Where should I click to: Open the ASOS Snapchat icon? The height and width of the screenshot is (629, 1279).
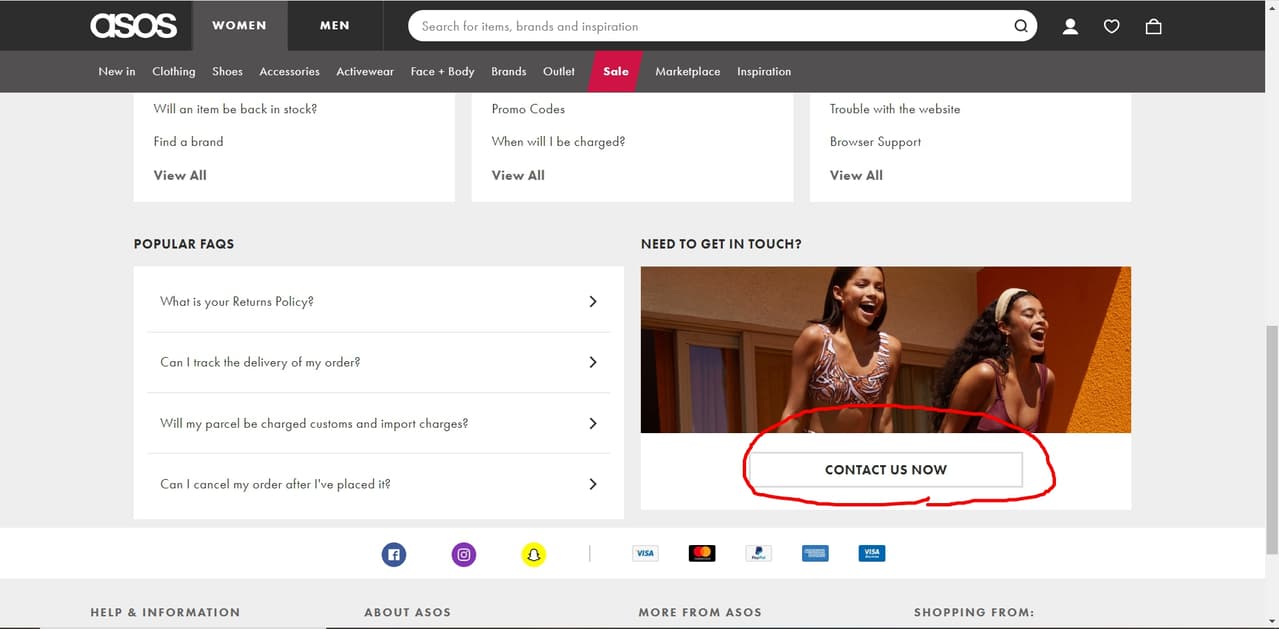click(534, 554)
